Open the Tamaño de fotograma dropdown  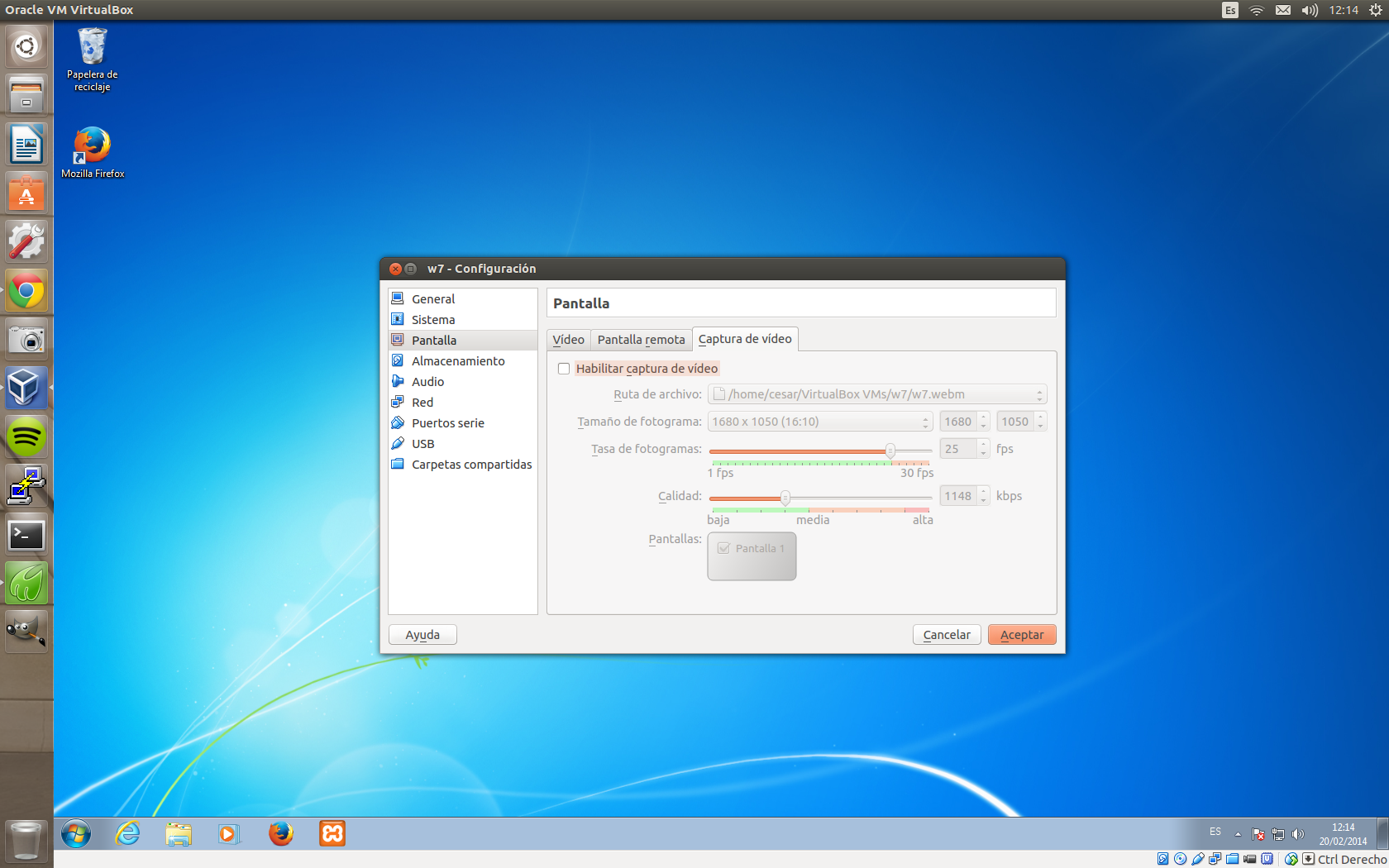click(819, 422)
